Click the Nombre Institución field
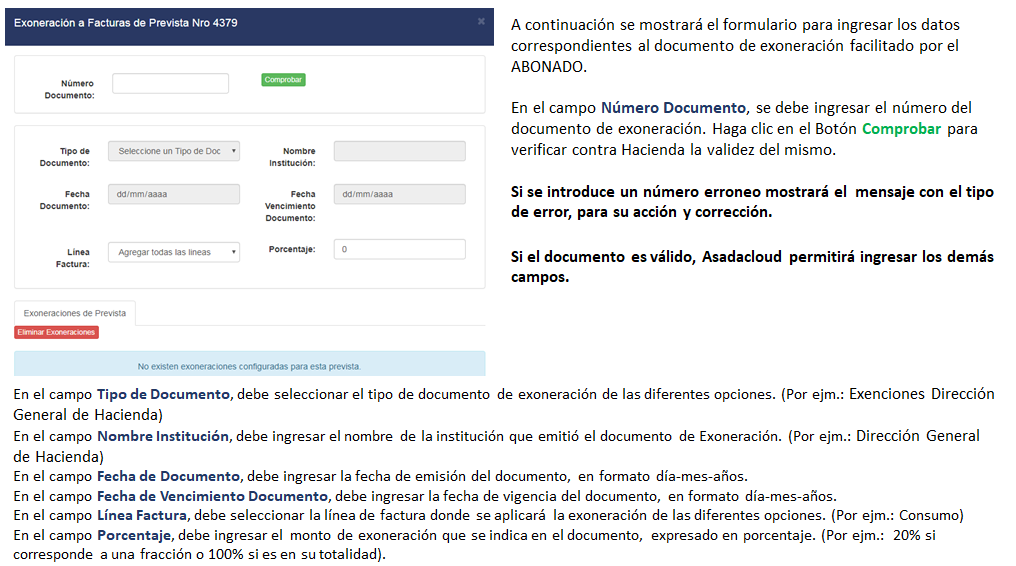The image size is (1016, 566). [399, 151]
